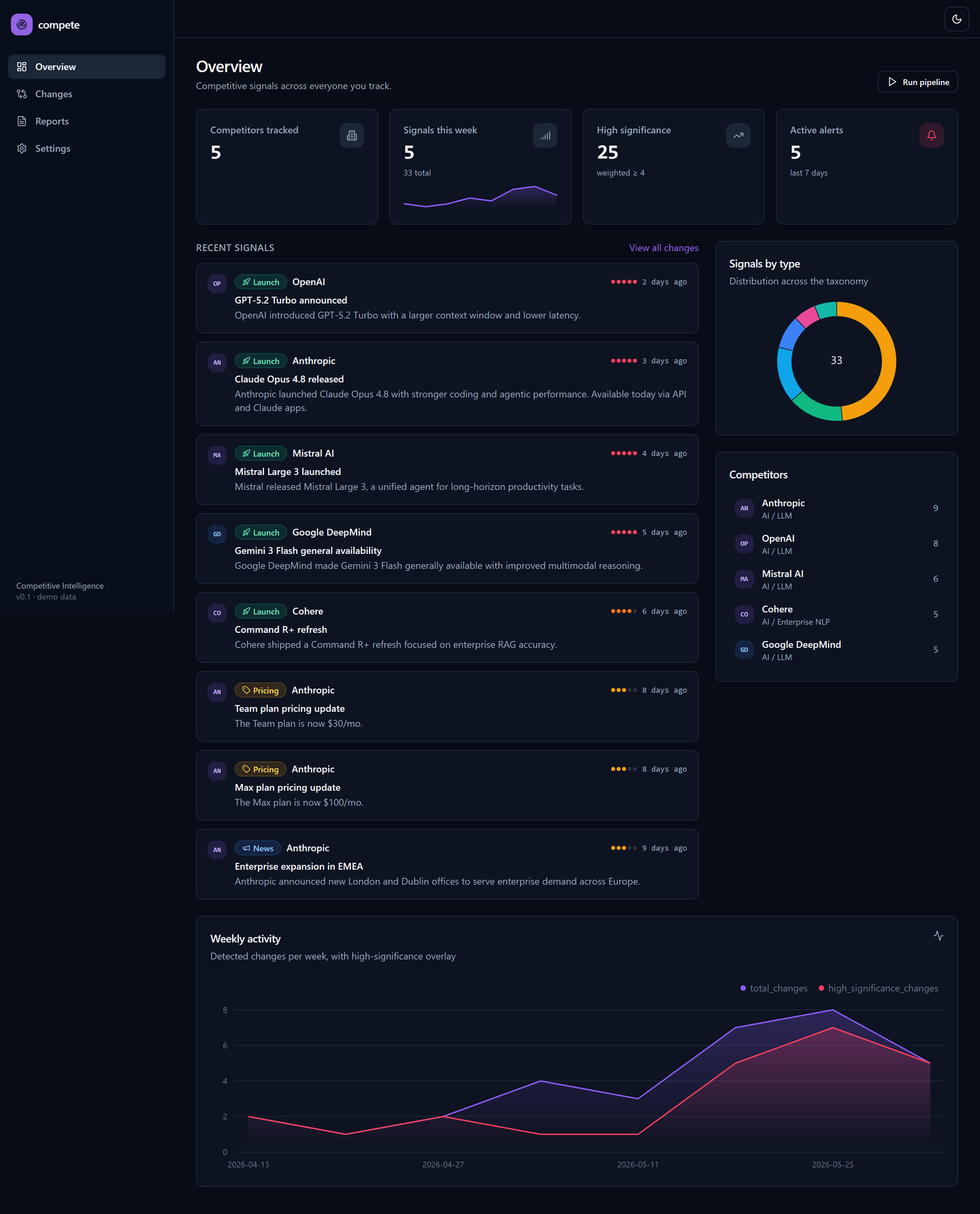The width and height of the screenshot is (980, 1214).
Task: Toggle the total_changes legend entry
Action: pyautogui.click(x=774, y=988)
